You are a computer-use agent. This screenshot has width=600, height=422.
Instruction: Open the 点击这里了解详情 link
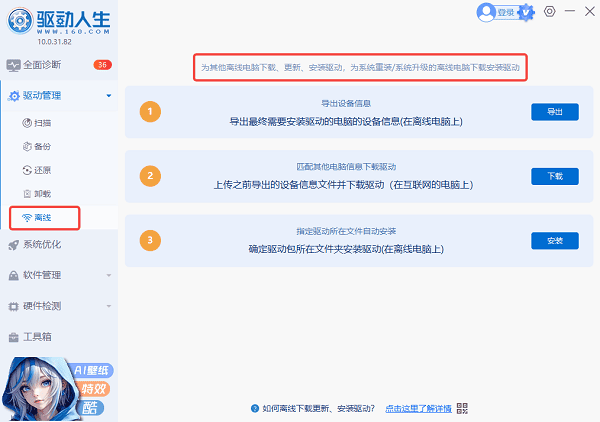[x=418, y=408]
